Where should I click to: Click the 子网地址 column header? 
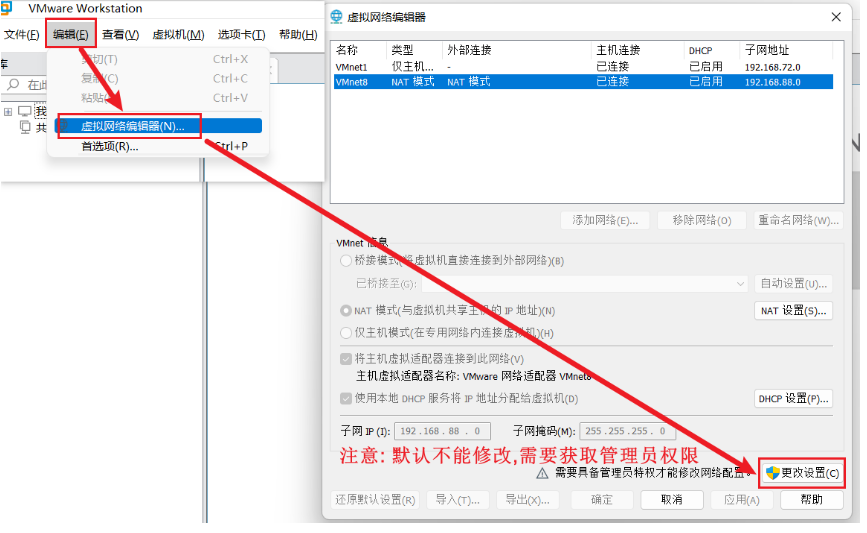[786, 50]
